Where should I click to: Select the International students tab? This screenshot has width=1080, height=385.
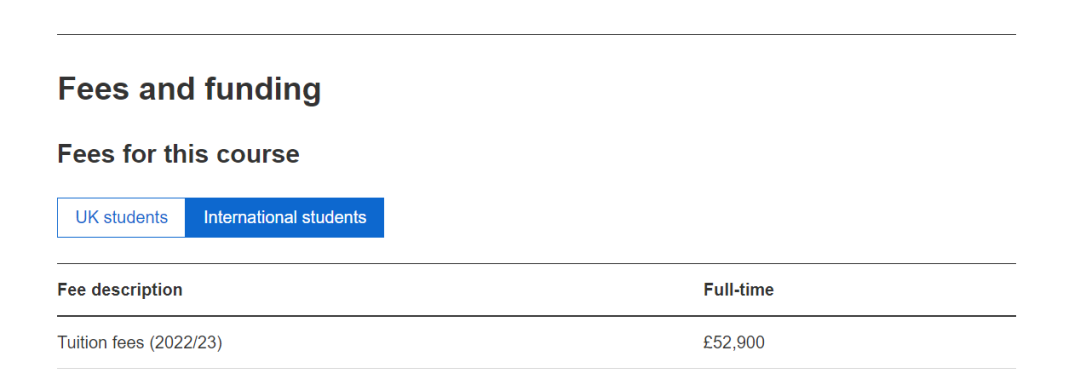(284, 218)
